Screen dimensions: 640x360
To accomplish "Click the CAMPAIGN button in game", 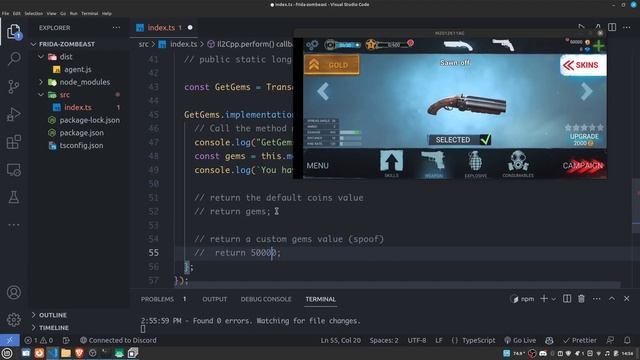I will tap(583, 166).
